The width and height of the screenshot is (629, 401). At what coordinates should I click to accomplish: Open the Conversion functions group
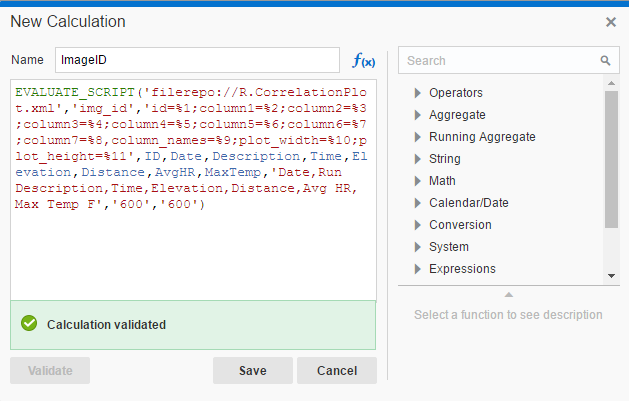point(460,225)
